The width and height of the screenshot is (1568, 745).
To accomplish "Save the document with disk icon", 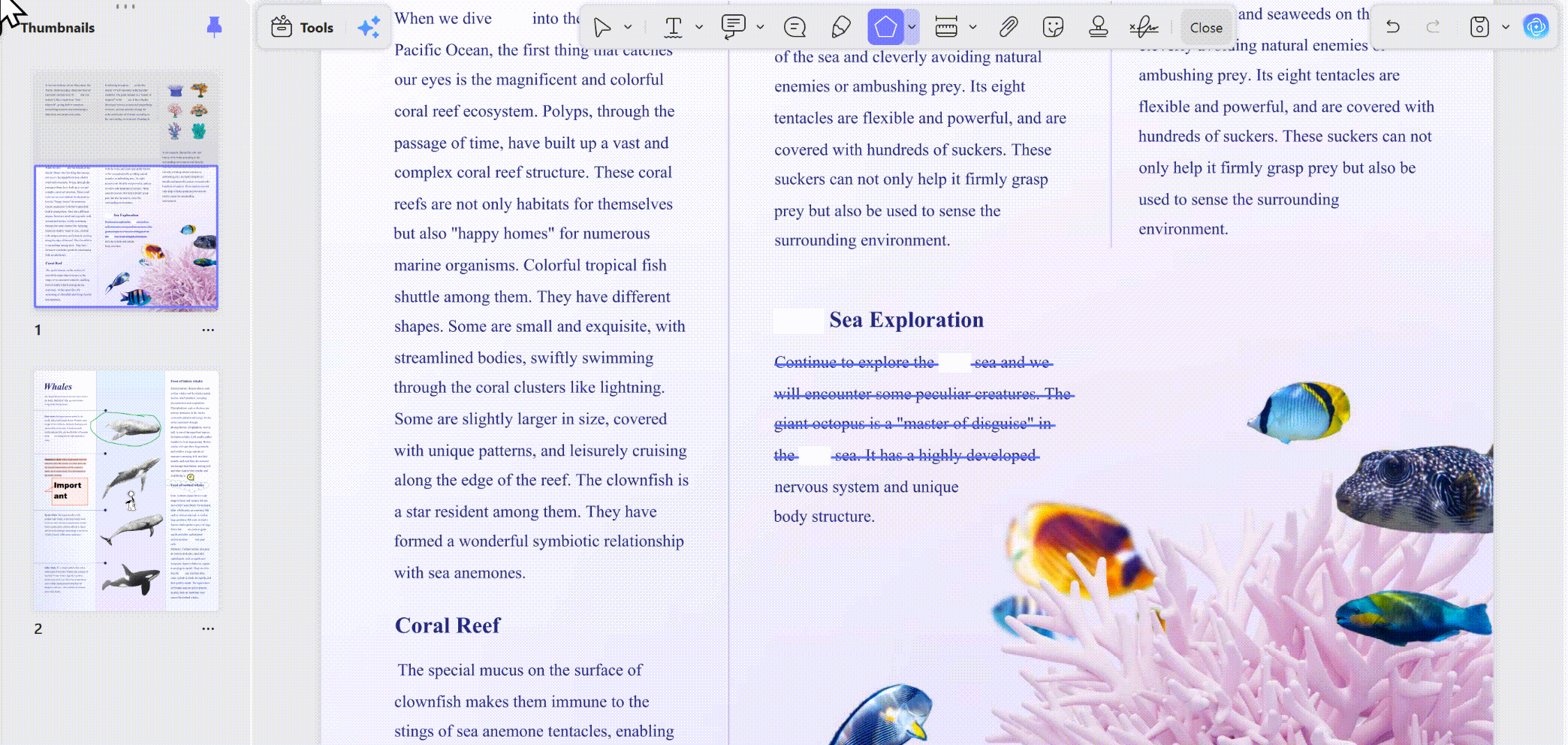I will [1479, 27].
